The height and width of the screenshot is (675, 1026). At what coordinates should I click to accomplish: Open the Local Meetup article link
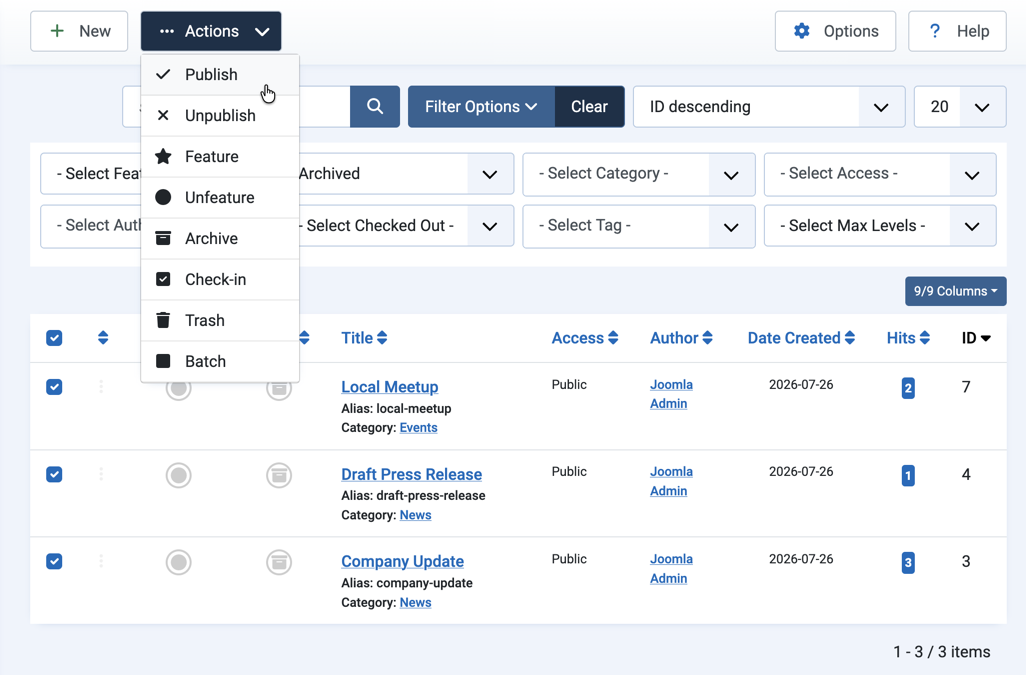coord(389,387)
